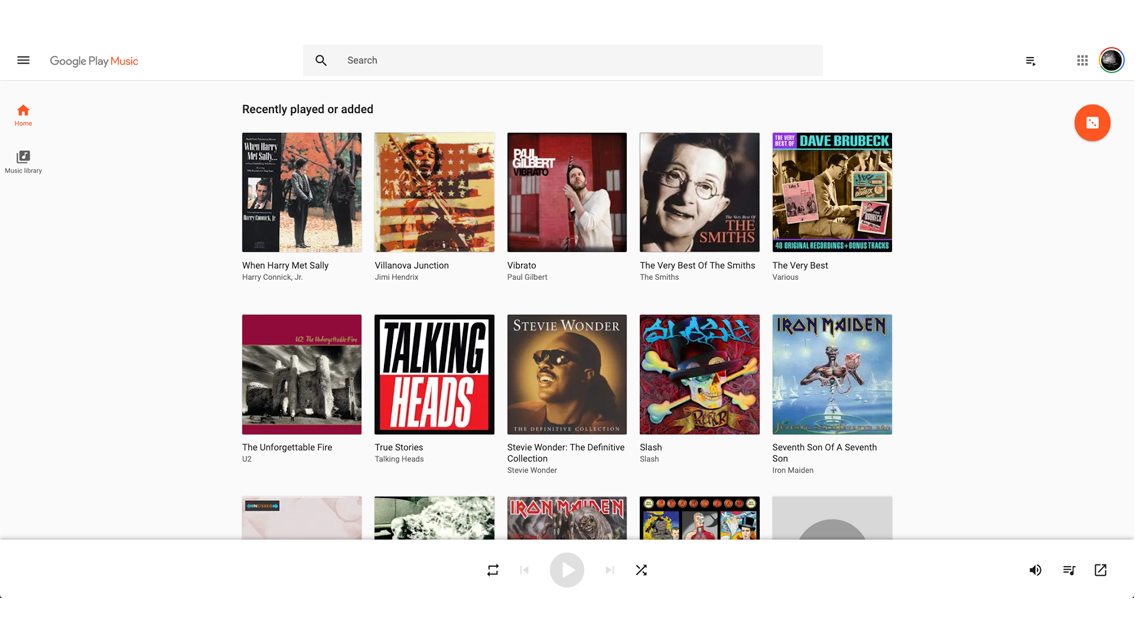The width and height of the screenshot is (1136, 639).
Task: Open Villanova Junction album cover
Action: (x=435, y=192)
